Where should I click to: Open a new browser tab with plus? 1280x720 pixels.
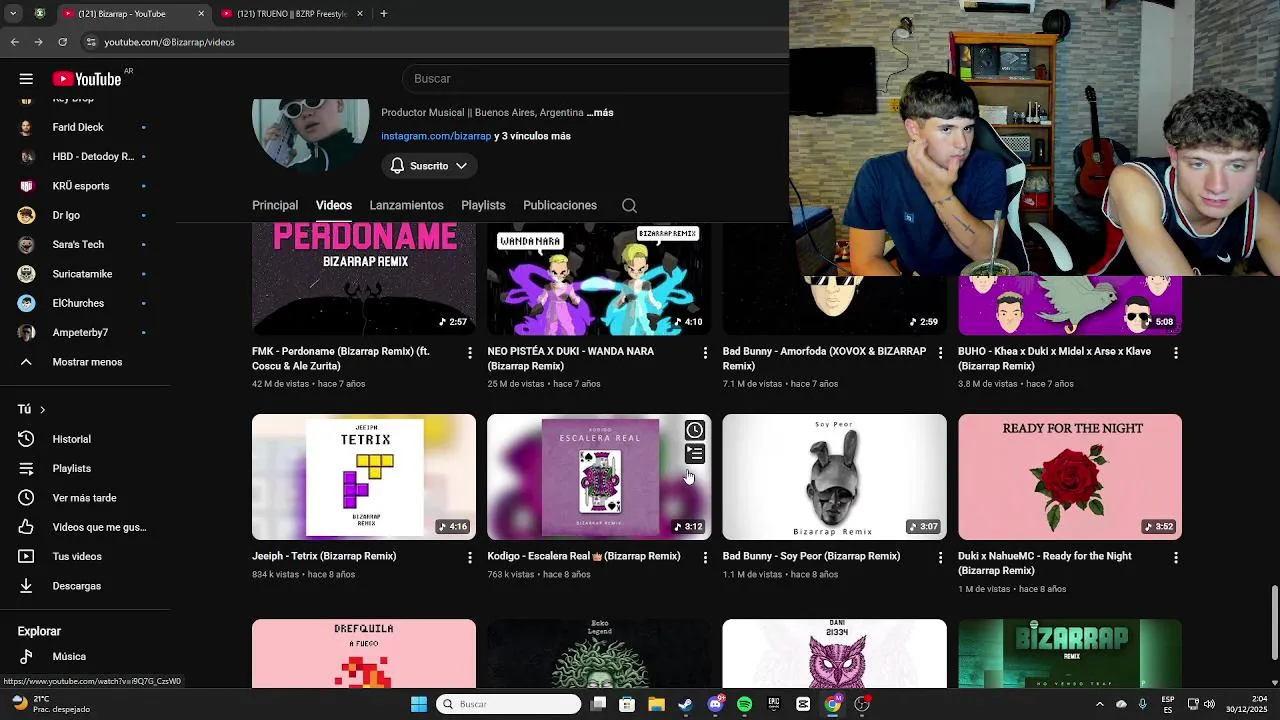383,14
